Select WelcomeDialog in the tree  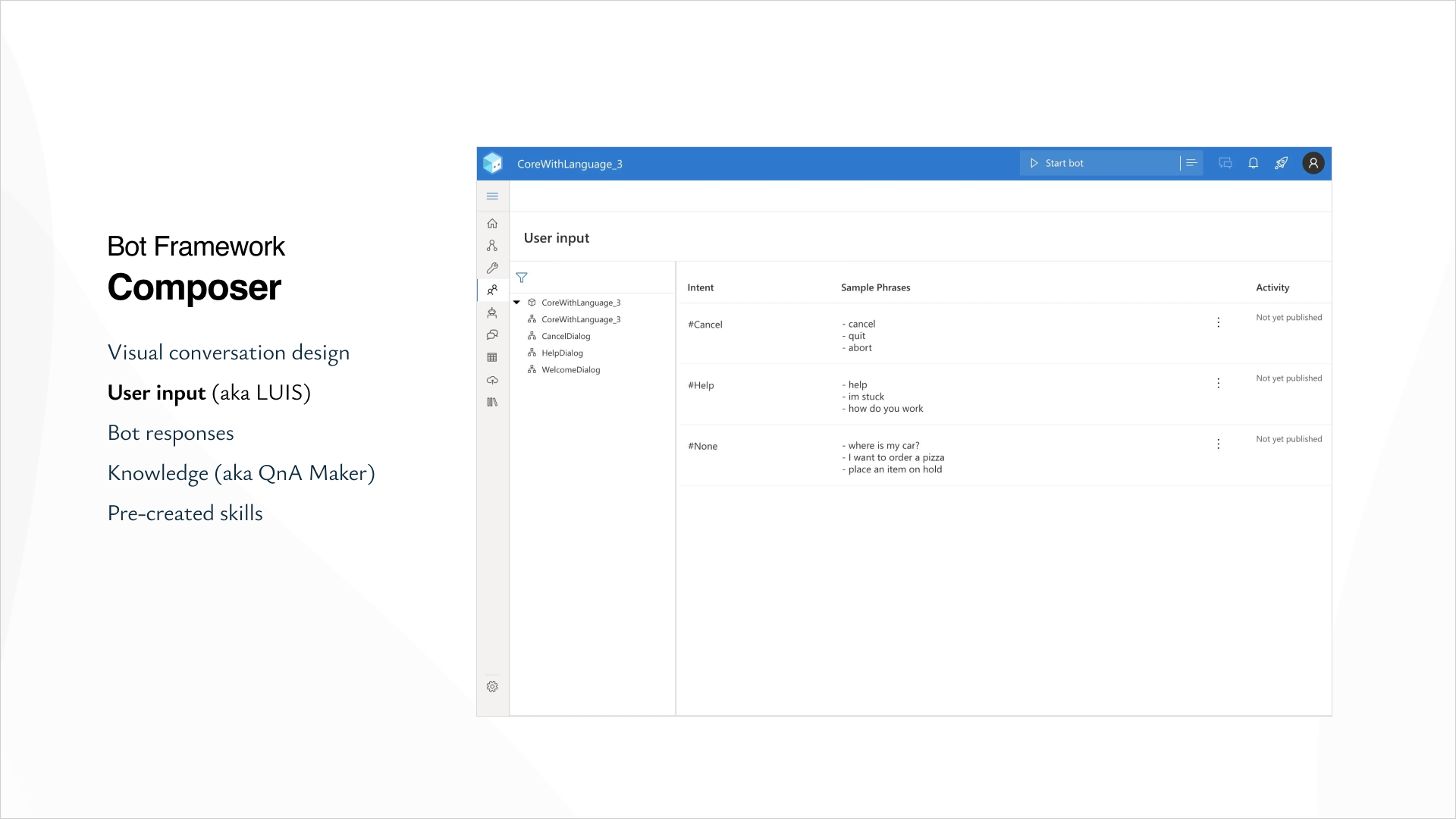pos(570,369)
